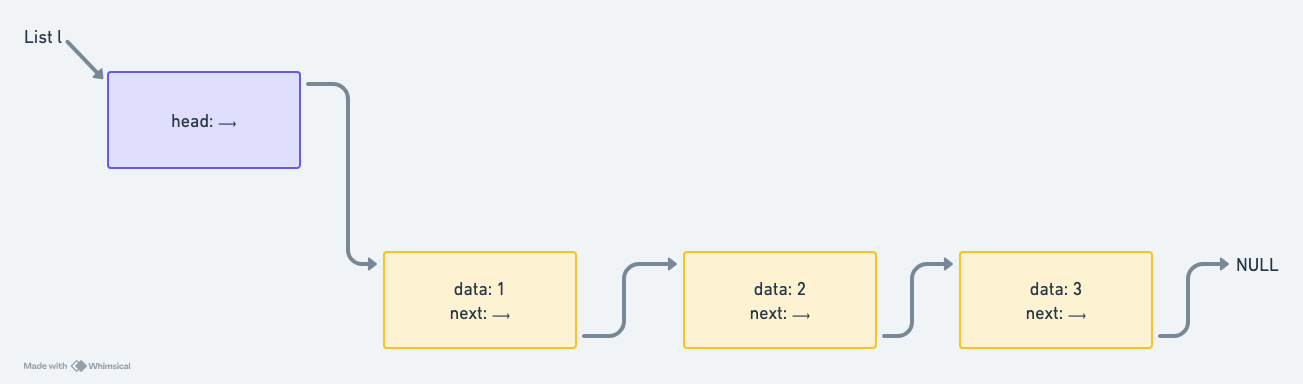Select the arrow from List l to head box

tap(84, 60)
